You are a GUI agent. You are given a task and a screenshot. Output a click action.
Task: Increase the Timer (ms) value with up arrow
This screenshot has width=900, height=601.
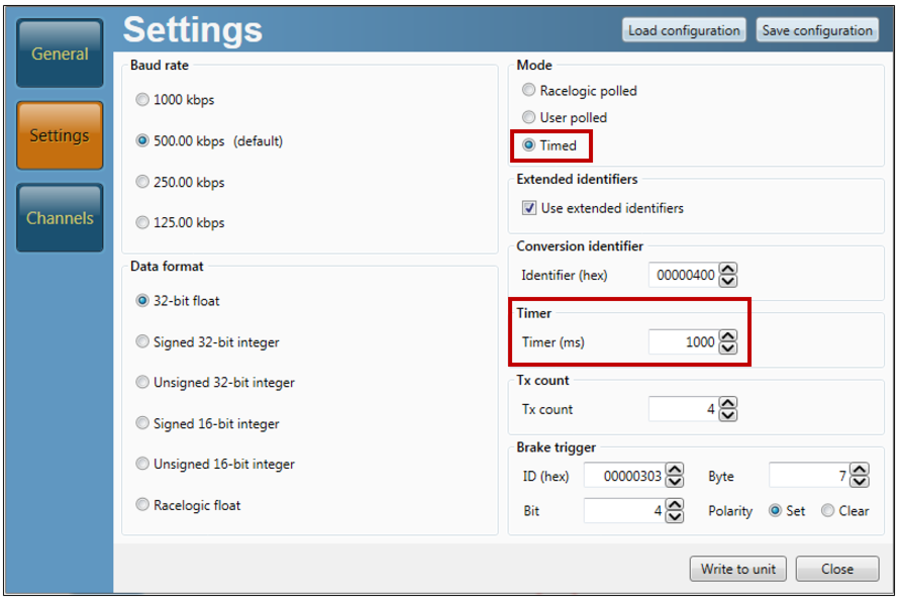(x=728, y=336)
